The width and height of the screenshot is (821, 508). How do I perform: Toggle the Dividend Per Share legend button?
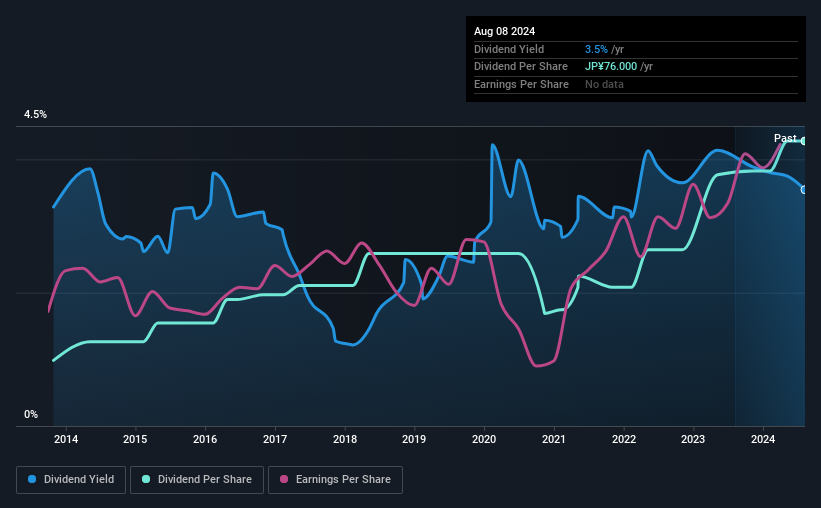click(x=197, y=480)
